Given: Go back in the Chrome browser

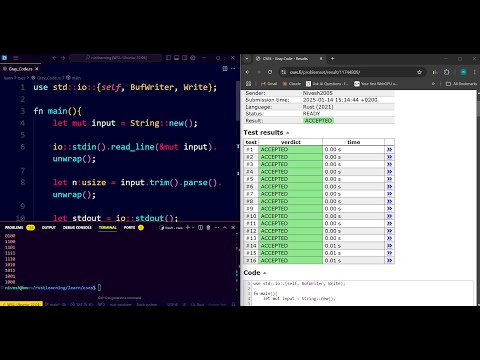Looking at the screenshot, I should pos(247,72).
